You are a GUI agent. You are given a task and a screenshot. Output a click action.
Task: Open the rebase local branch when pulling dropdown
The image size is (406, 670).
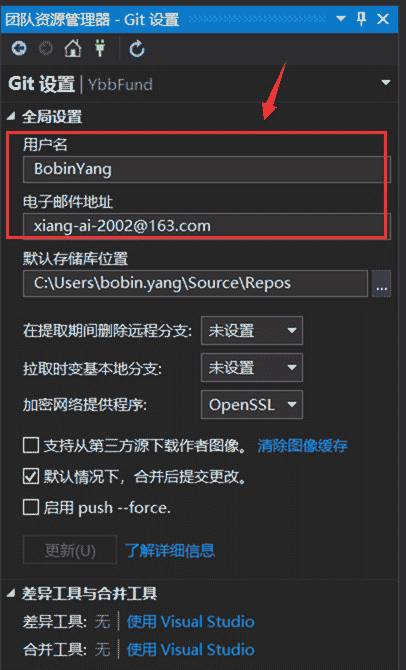click(x=252, y=367)
